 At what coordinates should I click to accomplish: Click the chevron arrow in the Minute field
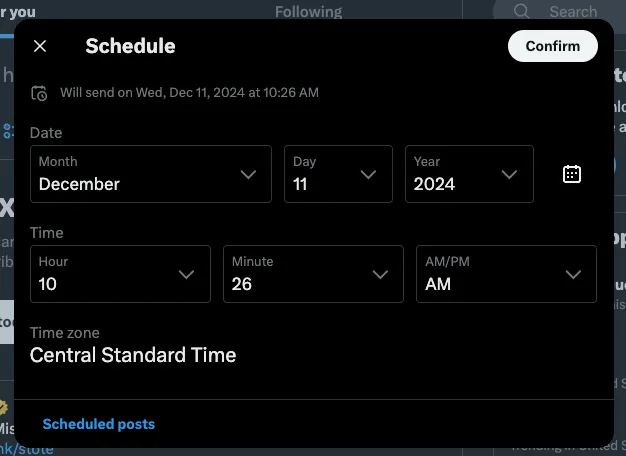pos(380,274)
